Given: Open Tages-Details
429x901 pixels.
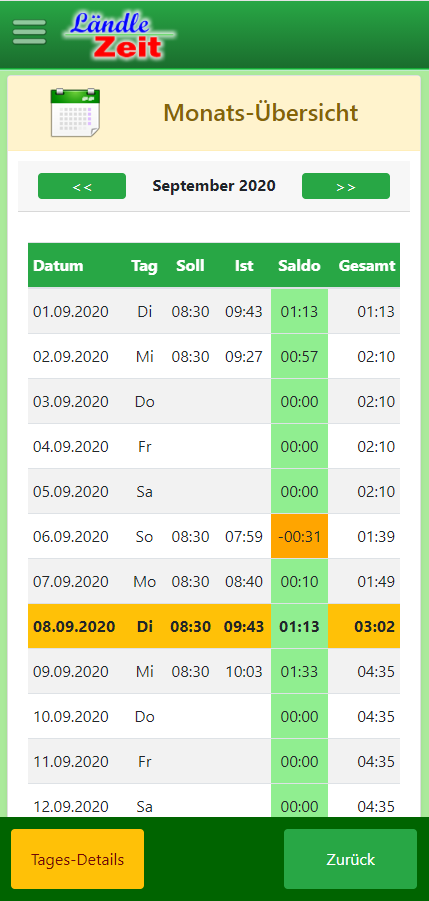Looking at the screenshot, I should pos(78,859).
